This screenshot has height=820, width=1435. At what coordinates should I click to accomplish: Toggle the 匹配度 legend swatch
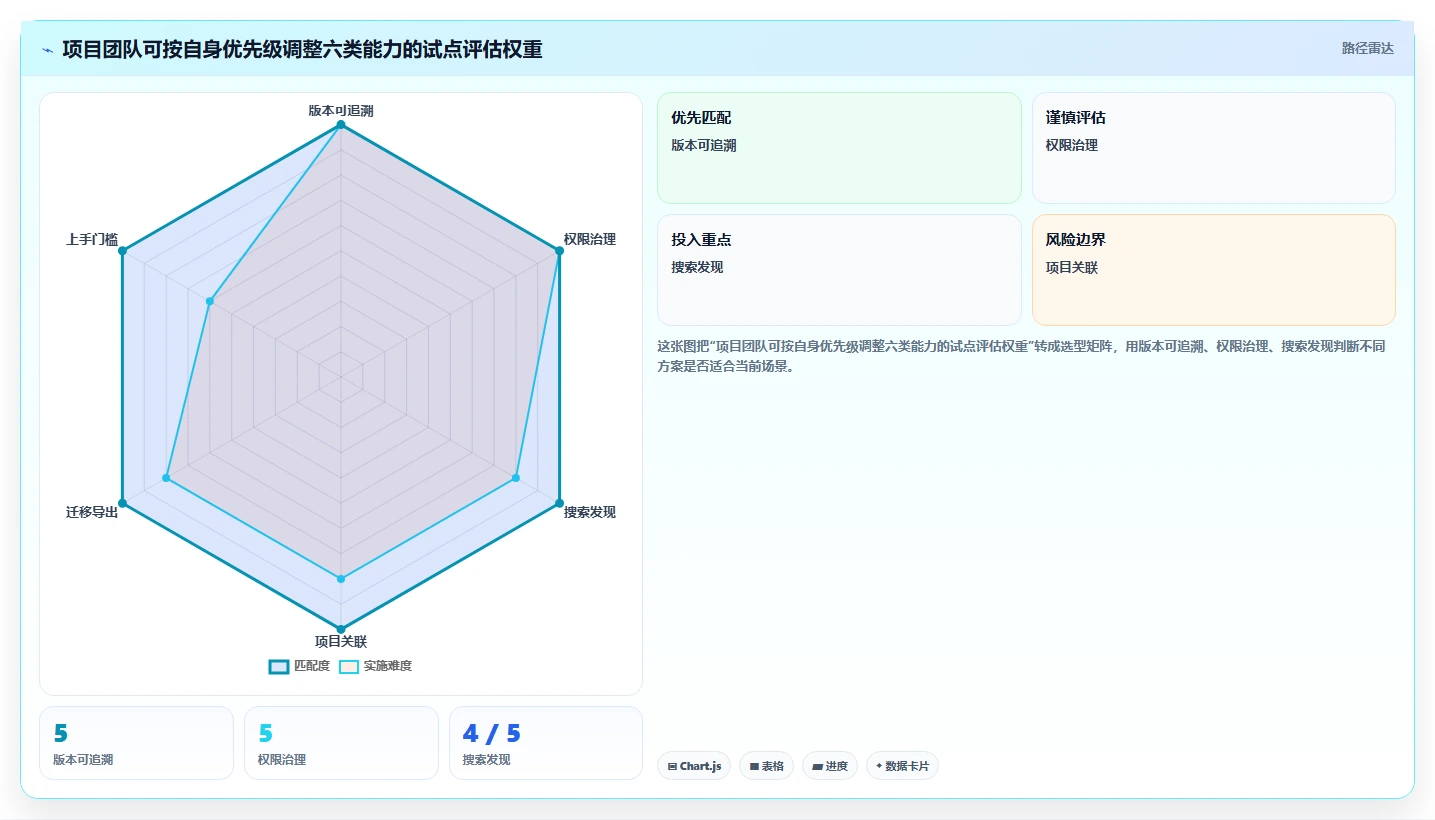(x=279, y=666)
